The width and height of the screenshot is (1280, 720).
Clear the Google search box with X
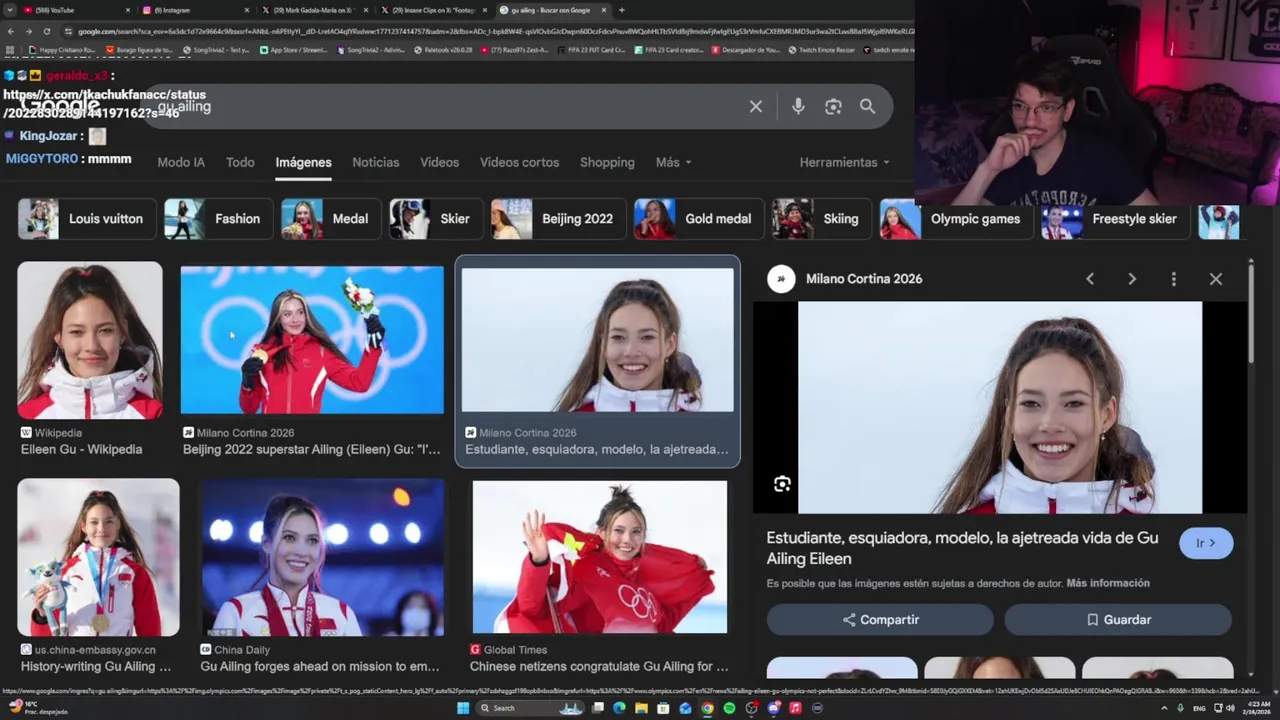point(756,107)
